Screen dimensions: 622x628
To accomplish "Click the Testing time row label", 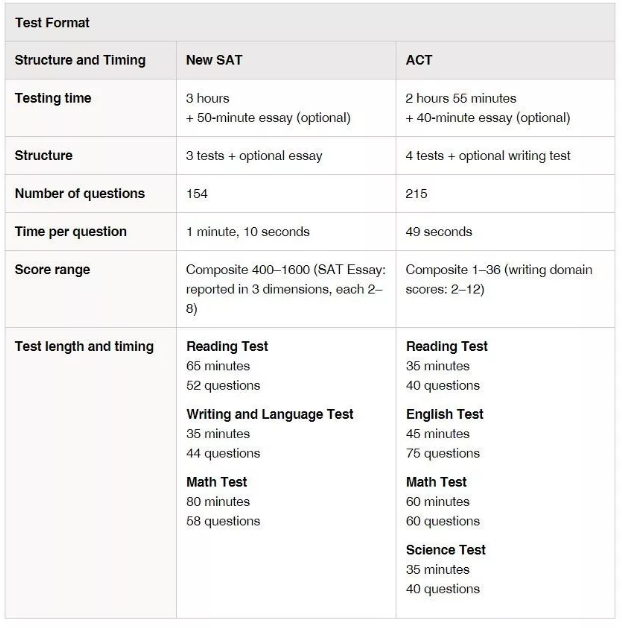I will pos(53,98).
